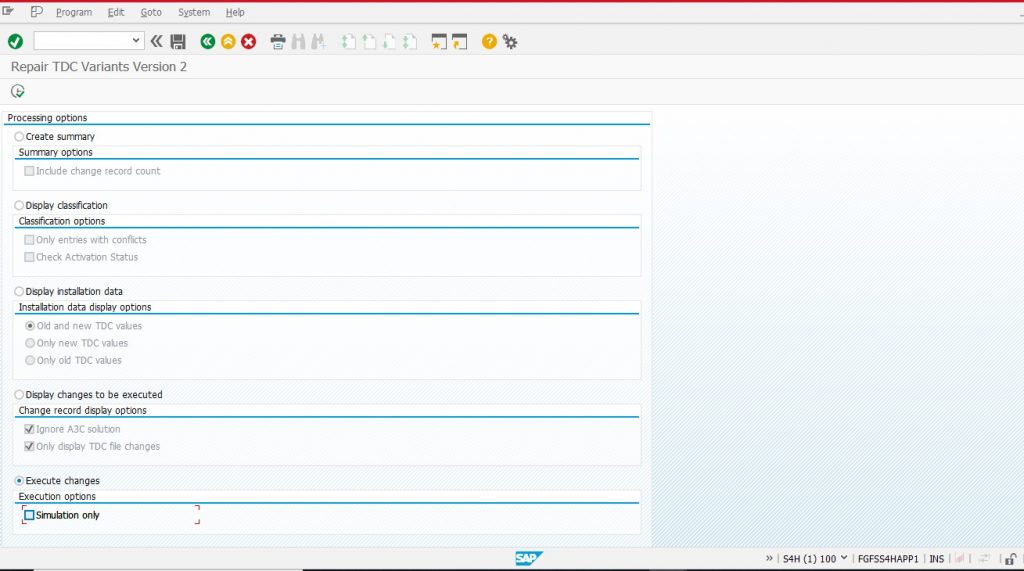Click the Execution options group header
Viewport: 1024px width, 571px height.
pos(57,497)
